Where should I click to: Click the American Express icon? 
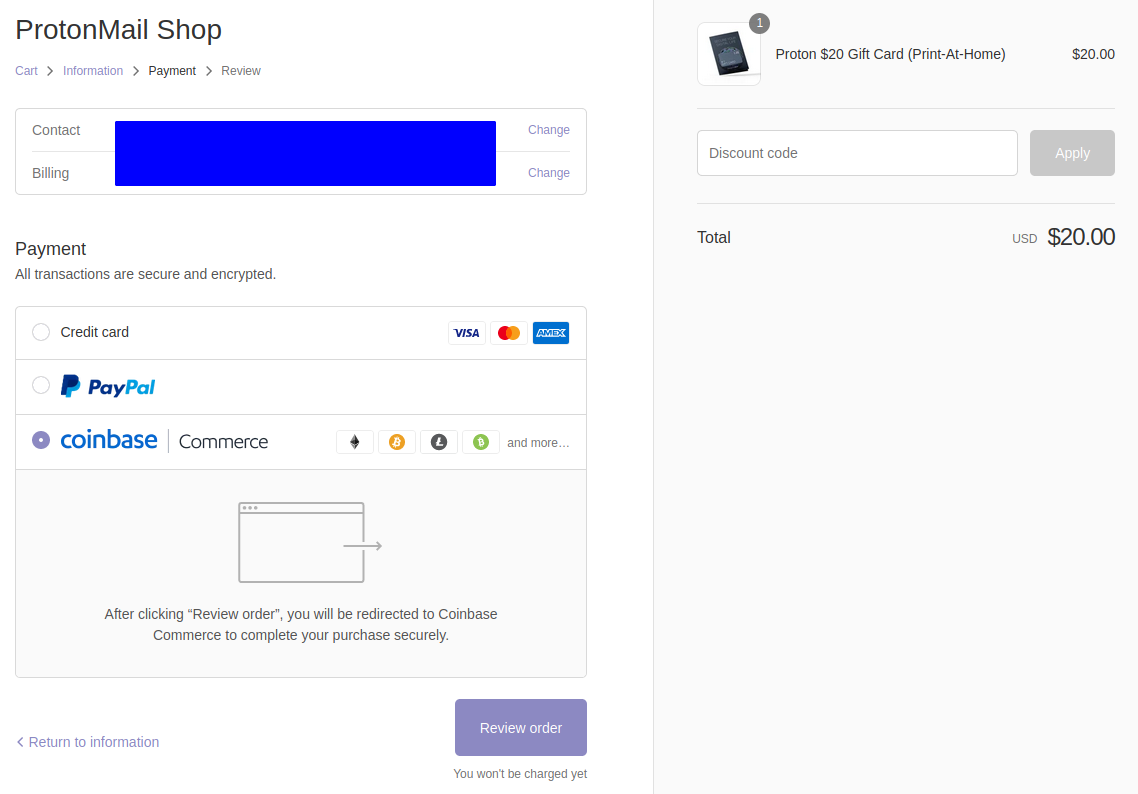click(x=551, y=333)
